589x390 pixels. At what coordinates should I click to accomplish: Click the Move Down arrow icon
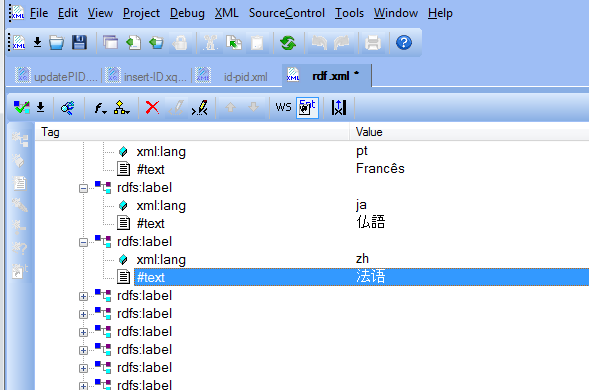point(254,107)
